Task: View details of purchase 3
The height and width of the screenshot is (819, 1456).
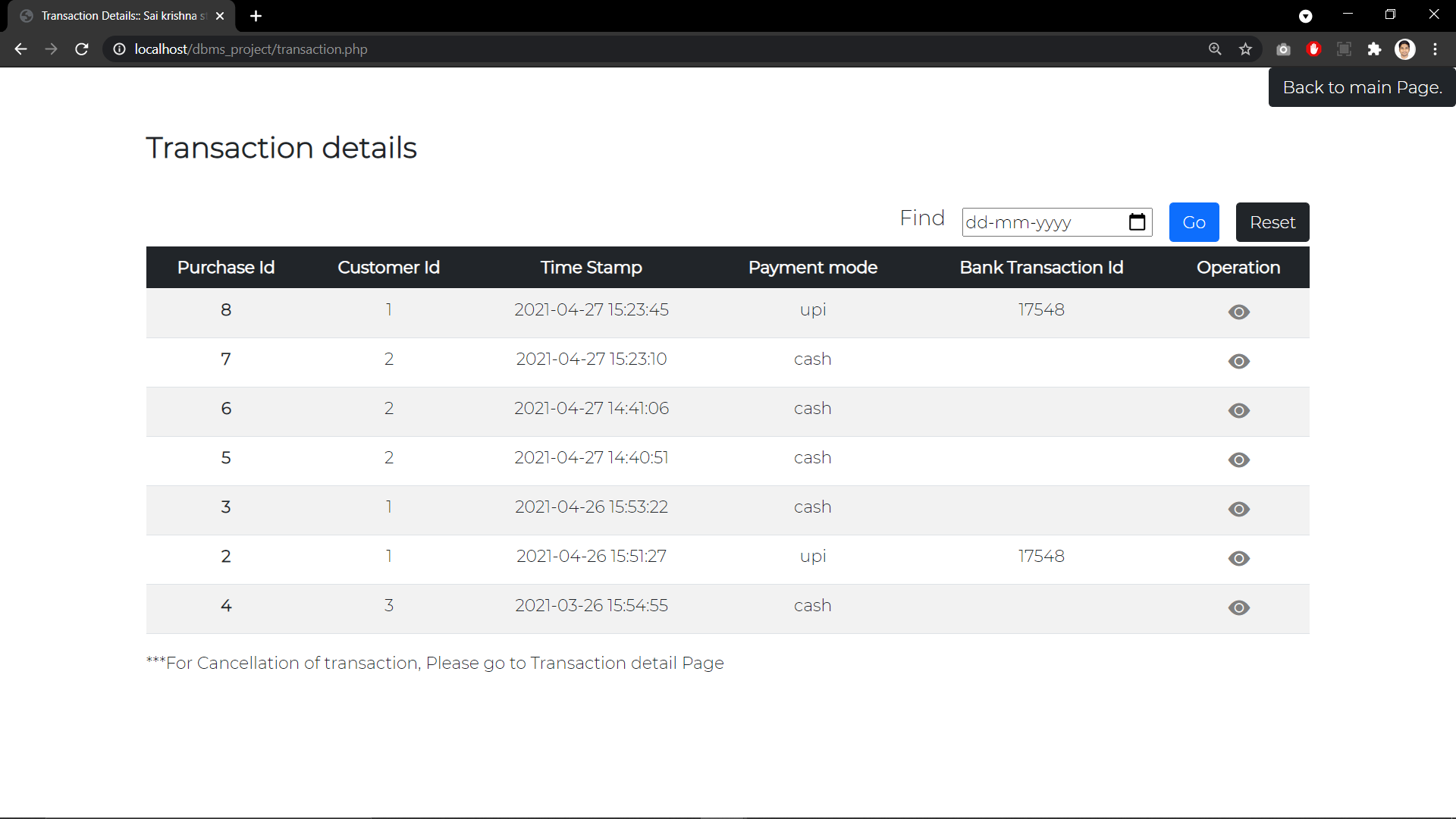Action: click(x=1238, y=509)
